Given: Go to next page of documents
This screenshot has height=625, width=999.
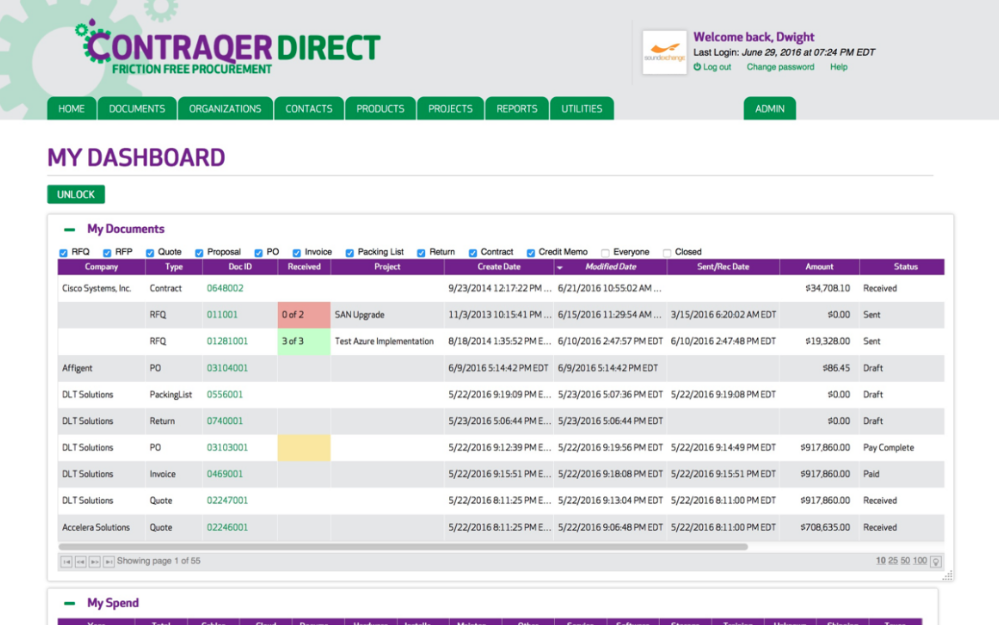Looking at the screenshot, I should 95,562.
